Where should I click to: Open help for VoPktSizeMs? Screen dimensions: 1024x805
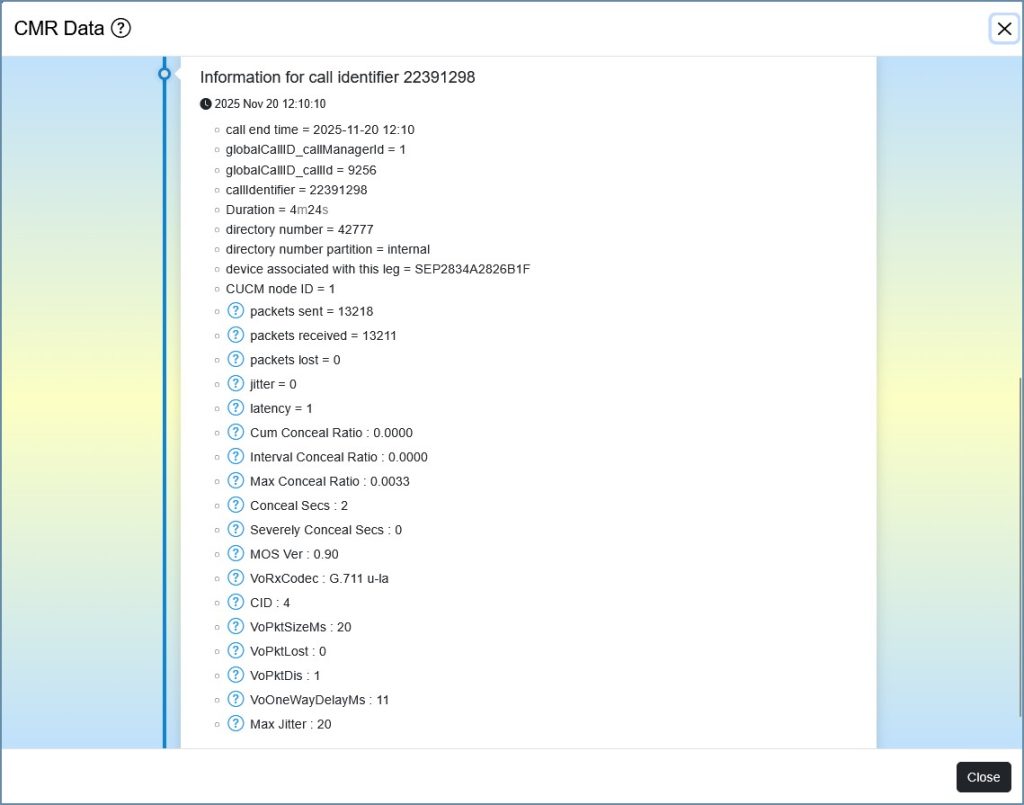point(236,626)
